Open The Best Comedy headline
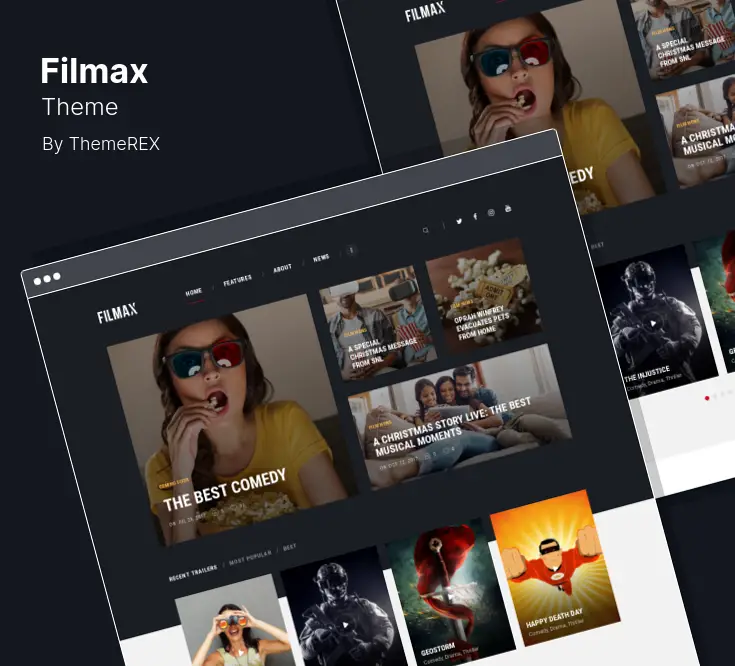The image size is (735, 666). [225, 490]
